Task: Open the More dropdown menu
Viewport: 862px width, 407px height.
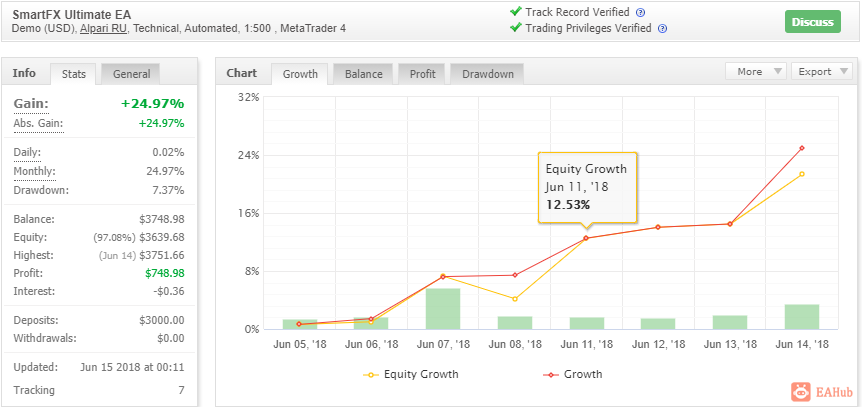Action: [x=756, y=72]
